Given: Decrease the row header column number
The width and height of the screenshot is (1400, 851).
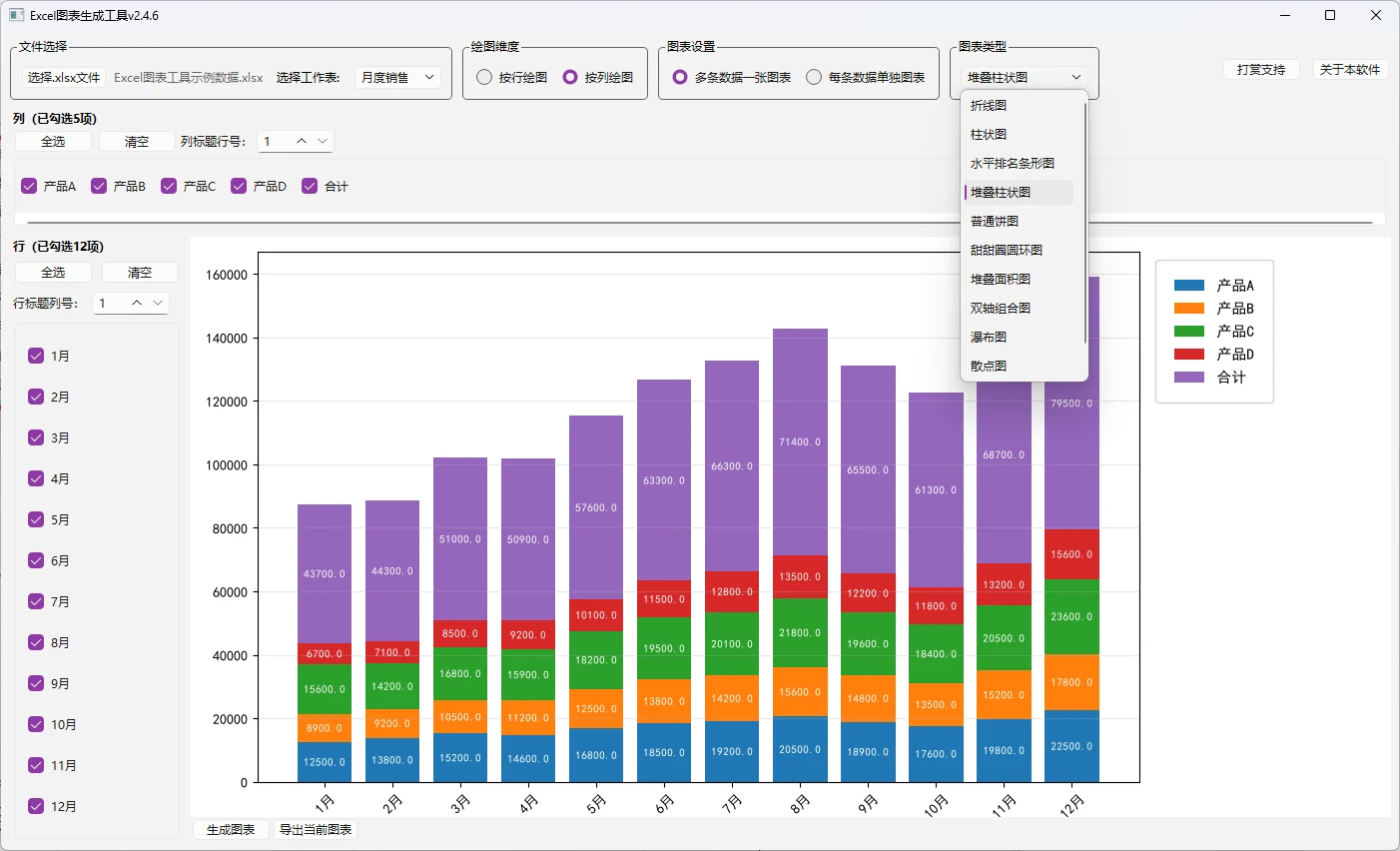Looking at the screenshot, I should click(x=158, y=303).
